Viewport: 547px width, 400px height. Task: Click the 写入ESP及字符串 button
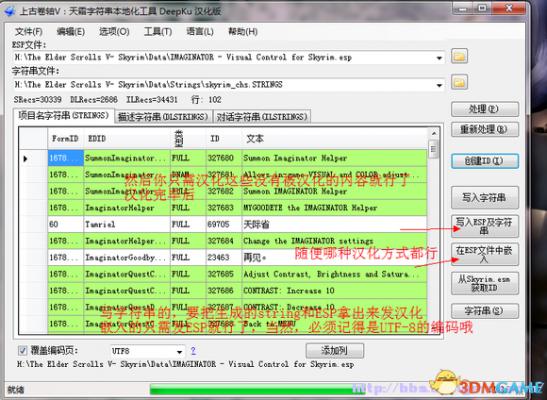tap(485, 226)
